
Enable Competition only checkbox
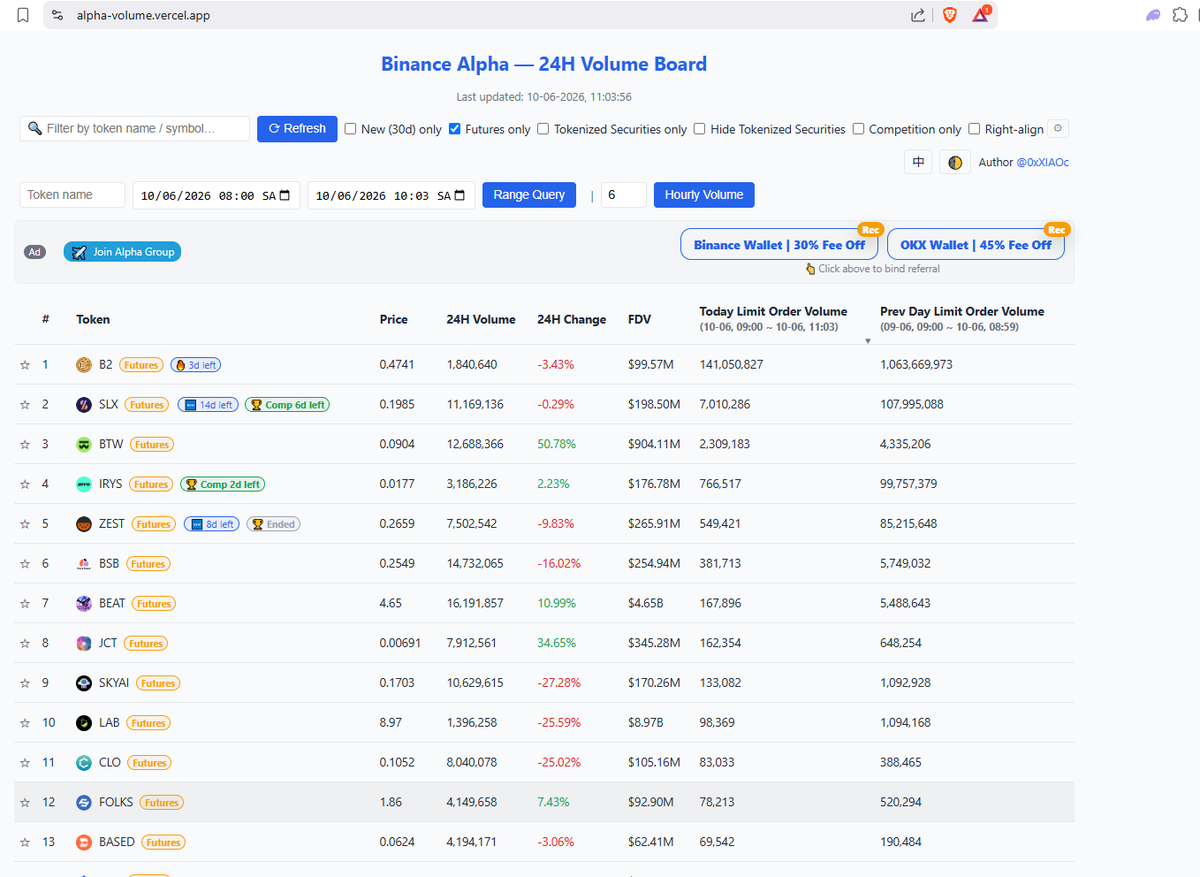[x=858, y=128]
